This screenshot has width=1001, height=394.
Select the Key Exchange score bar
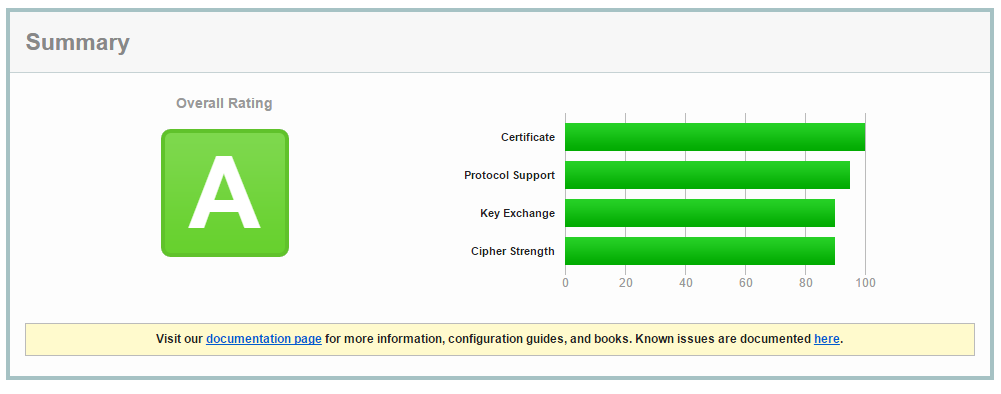click(x=700, y=213)
